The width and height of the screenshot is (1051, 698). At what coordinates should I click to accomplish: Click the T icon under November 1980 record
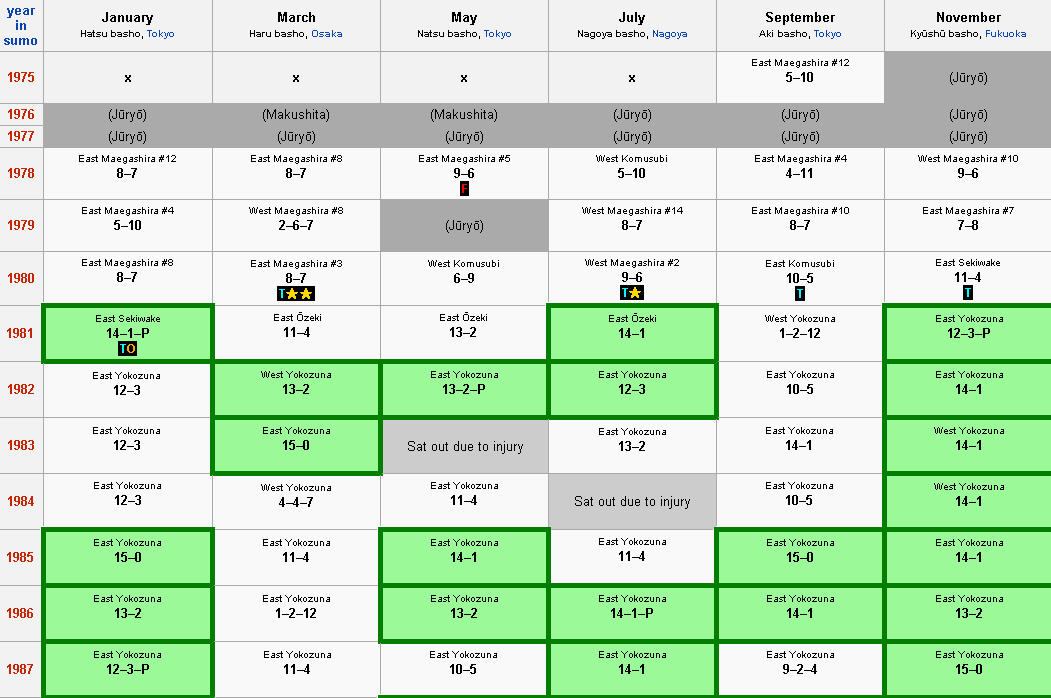(968, 292)
